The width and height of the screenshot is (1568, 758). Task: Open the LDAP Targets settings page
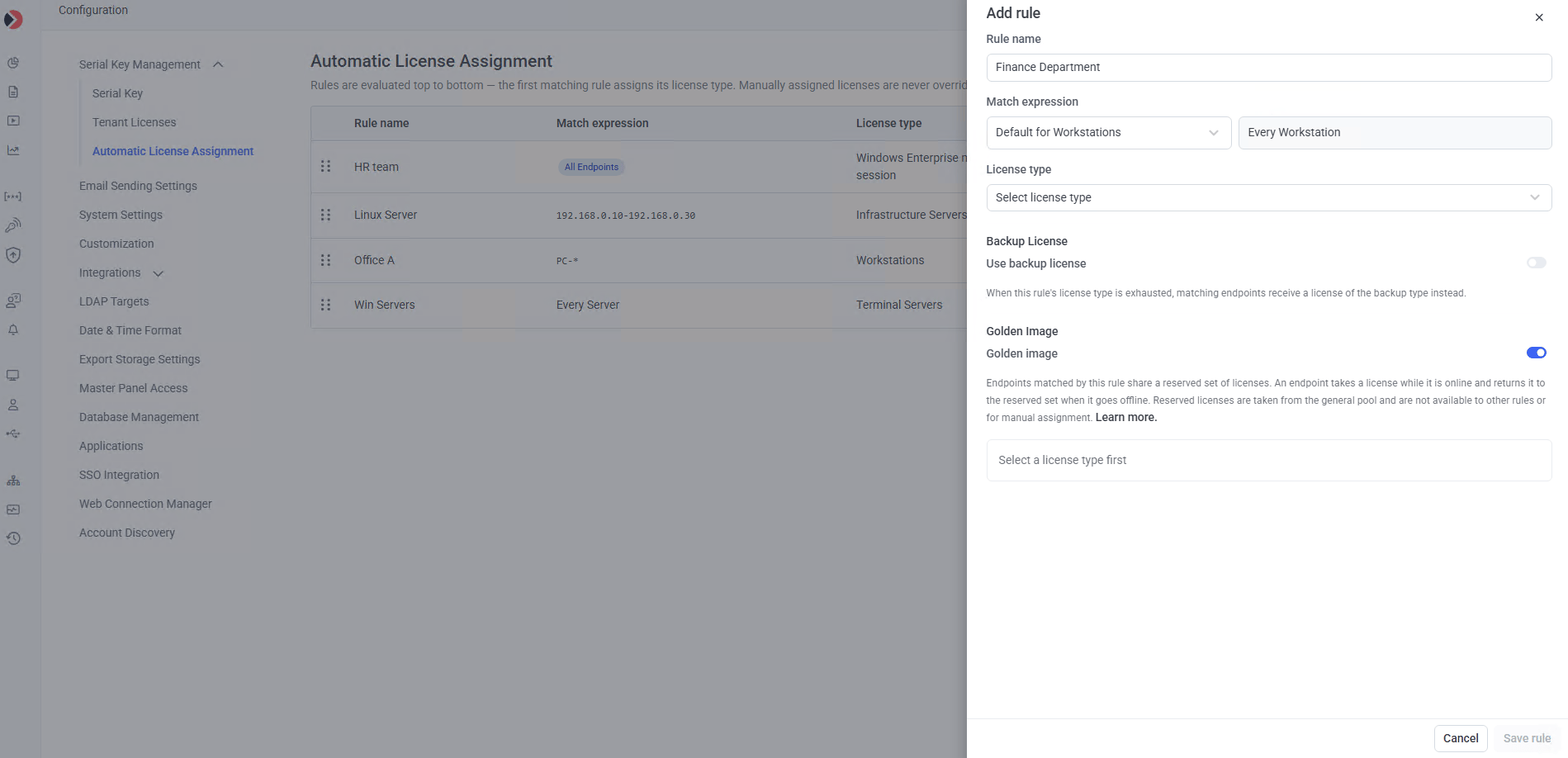114,301
